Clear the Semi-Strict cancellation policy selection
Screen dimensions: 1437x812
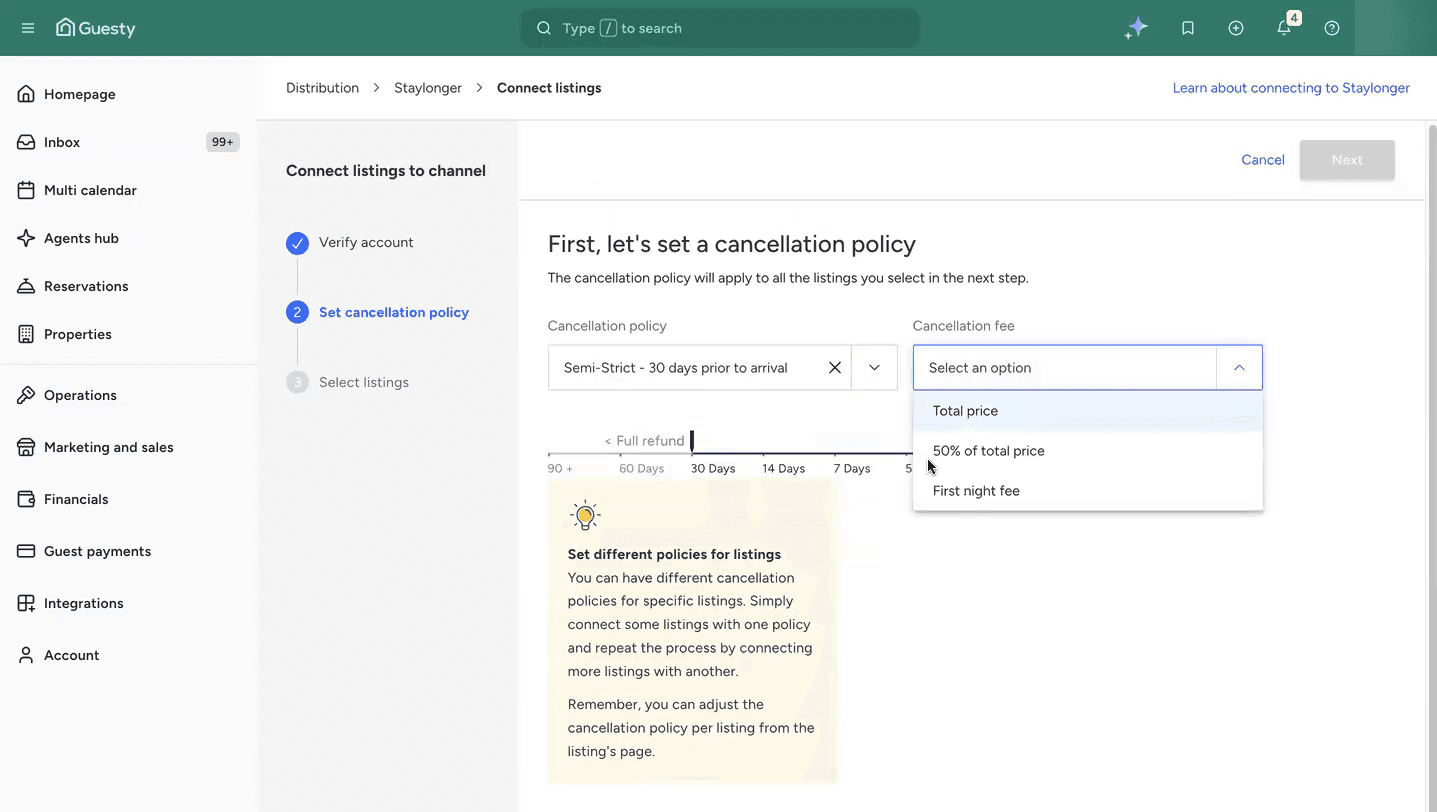[x=835, y=368]
